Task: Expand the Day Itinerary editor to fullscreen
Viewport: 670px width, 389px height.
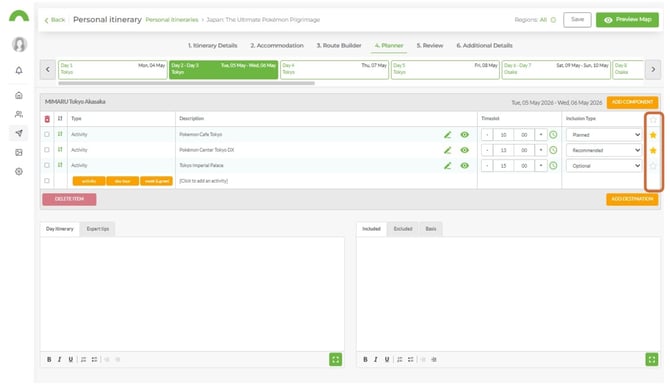Action: tap(336, 360)
